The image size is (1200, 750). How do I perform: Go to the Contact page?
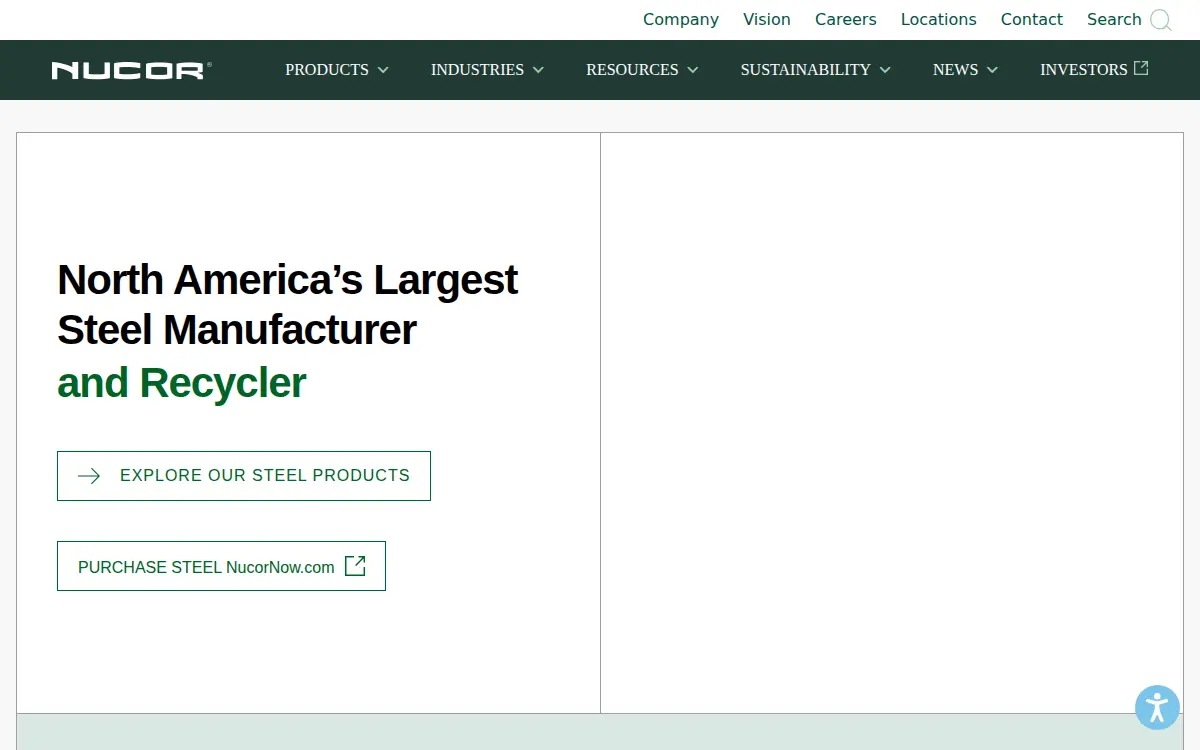[1032, 20]
